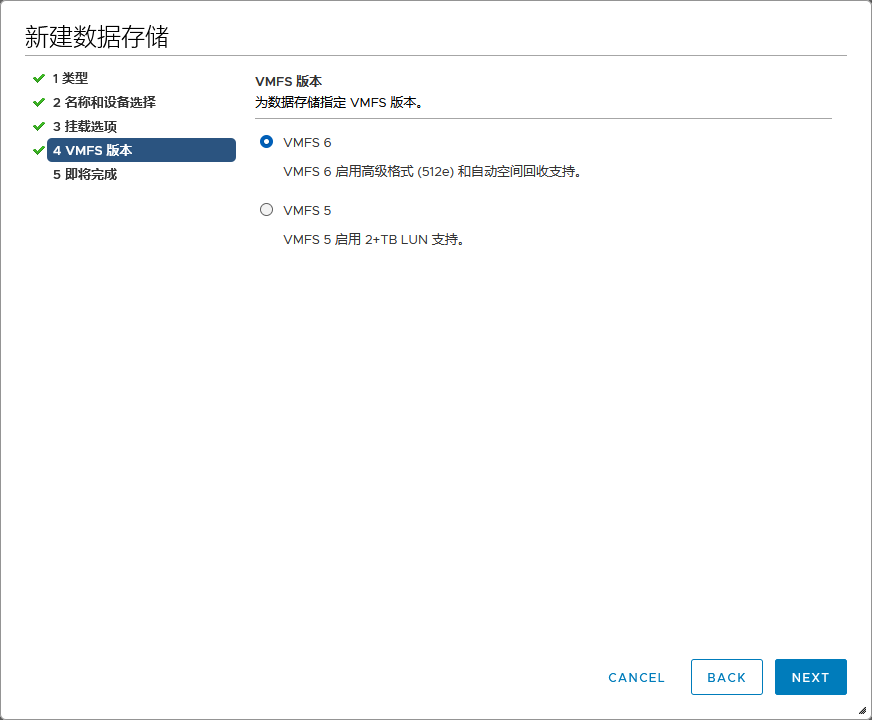Screen dimensions: 872x720
Task: Choose VMFS 5 option instead of VMFS 6
Action: tap(266, 209)
